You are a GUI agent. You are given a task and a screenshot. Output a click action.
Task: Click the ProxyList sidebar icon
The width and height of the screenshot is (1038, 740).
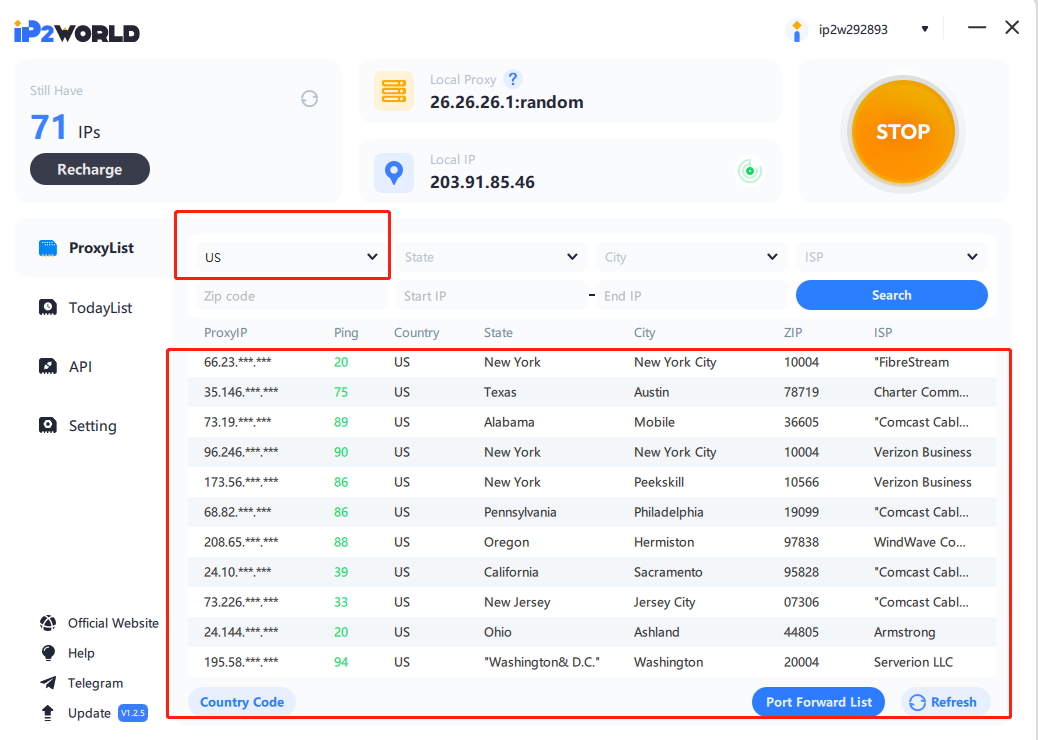[48, 248]
